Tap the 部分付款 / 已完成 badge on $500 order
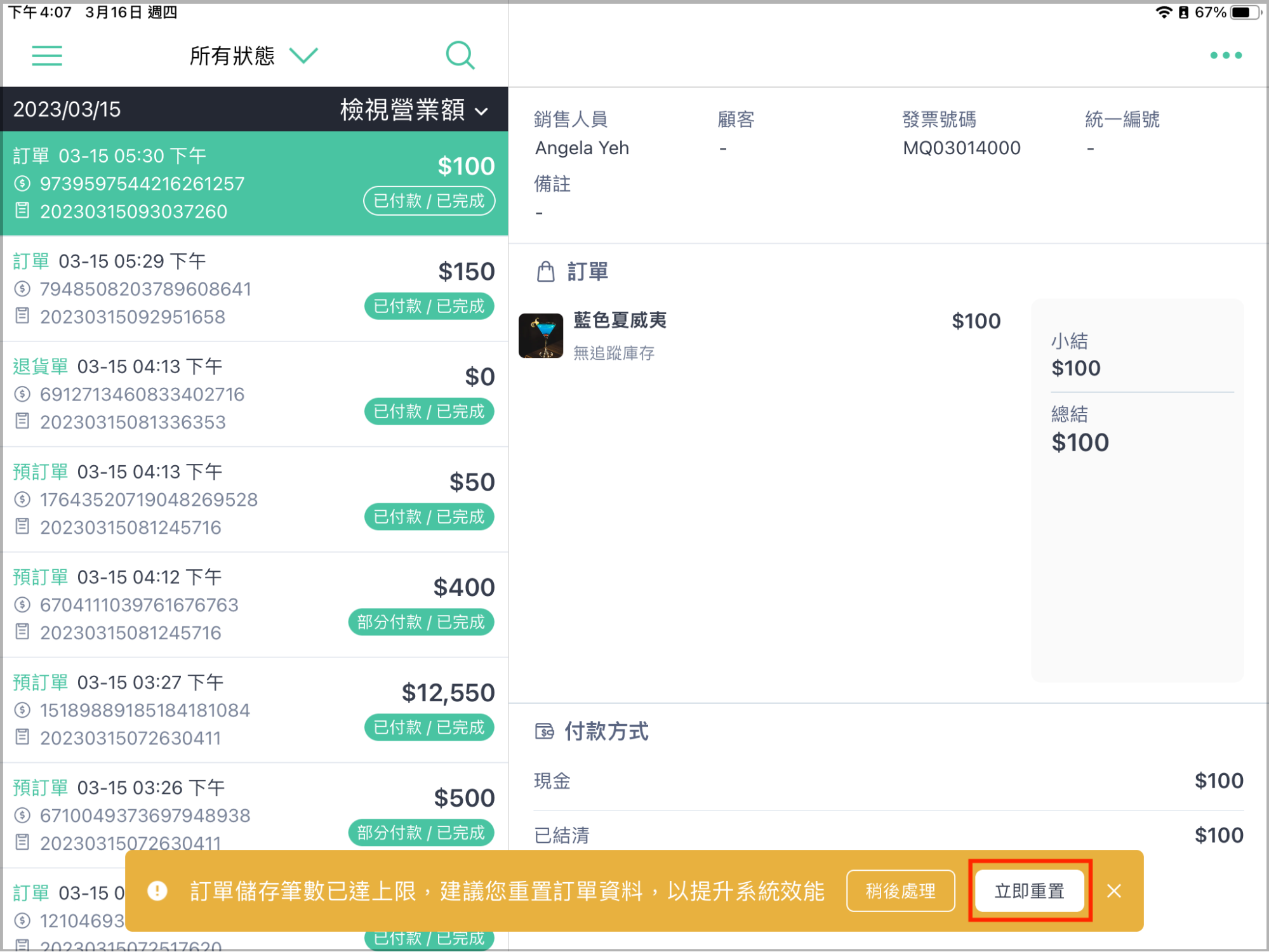This screenshot has width=1269, height=952. coord(421,833)
